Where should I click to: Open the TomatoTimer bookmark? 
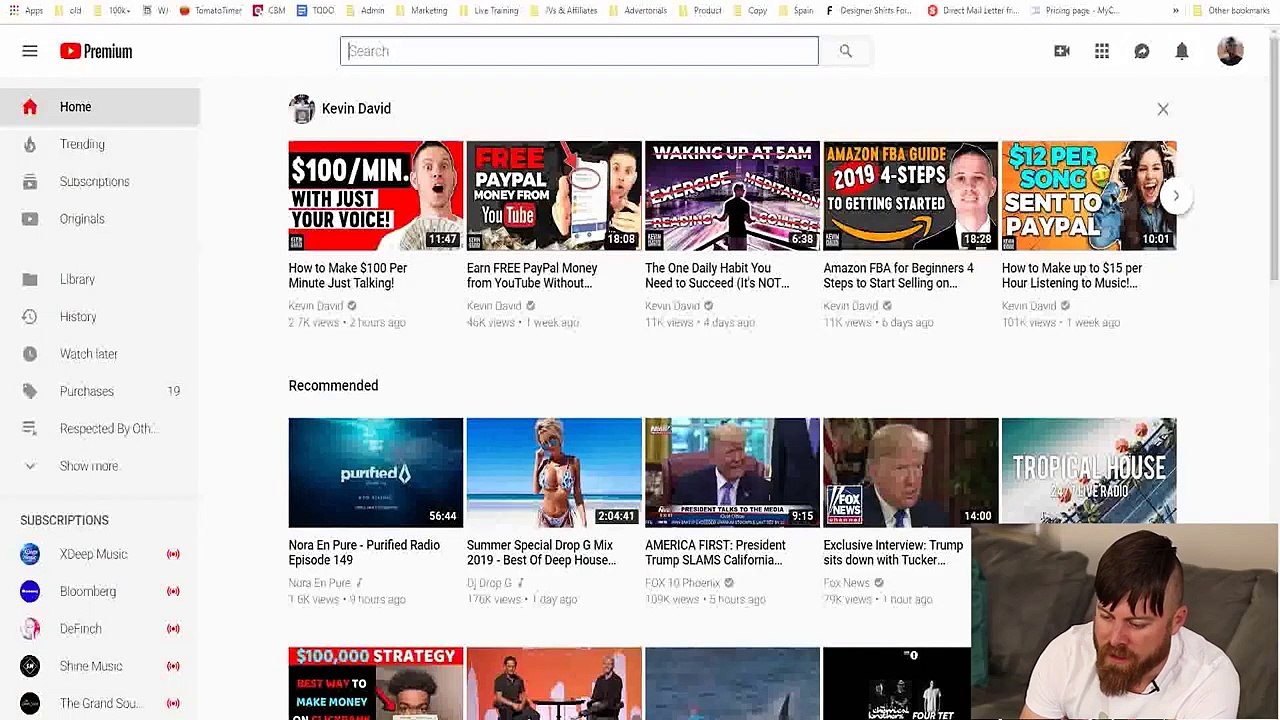[211, 10]
